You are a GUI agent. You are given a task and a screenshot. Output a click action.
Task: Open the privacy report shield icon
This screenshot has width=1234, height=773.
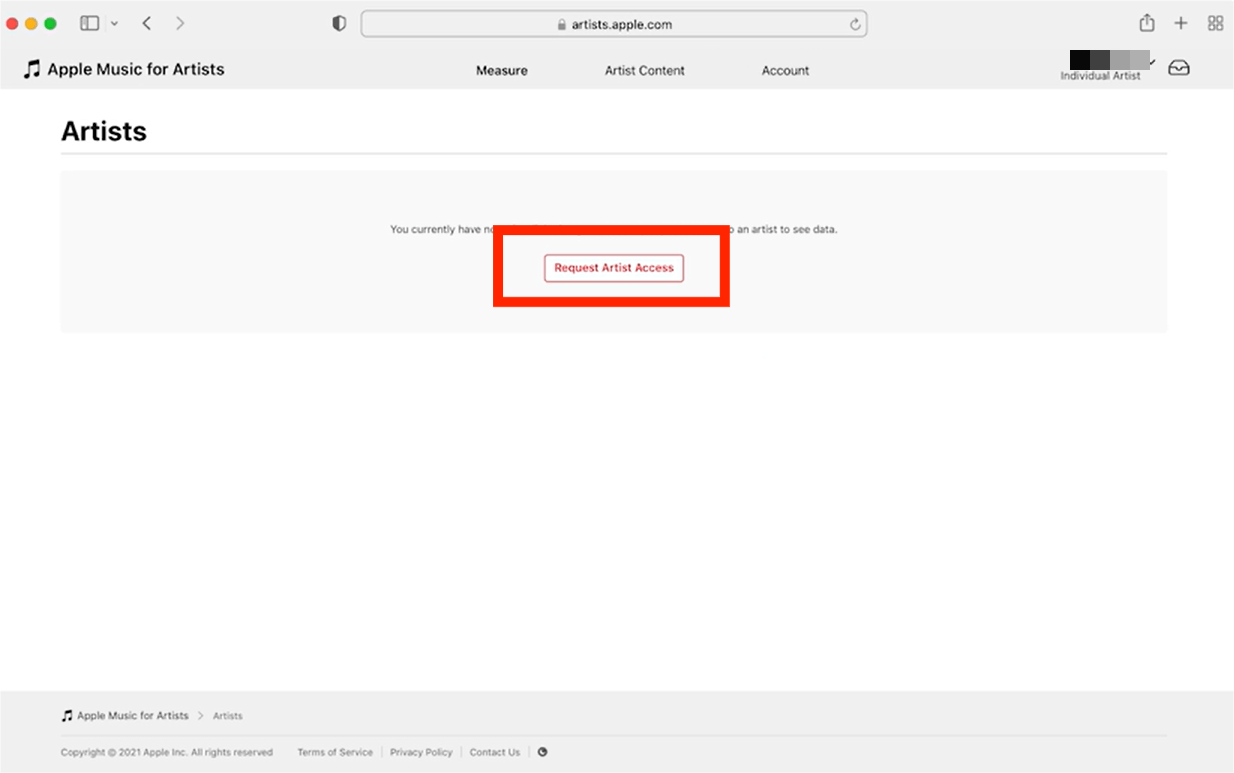tap(339, 24)
